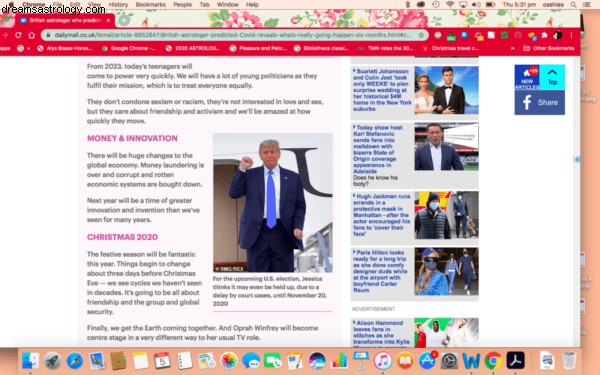Open the Bookmarks menu
The image size is (600, 375).
pos(151,5)
